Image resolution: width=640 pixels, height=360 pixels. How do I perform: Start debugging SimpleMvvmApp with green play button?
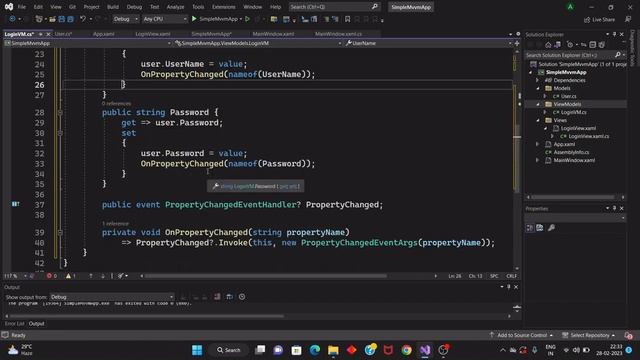194,19
